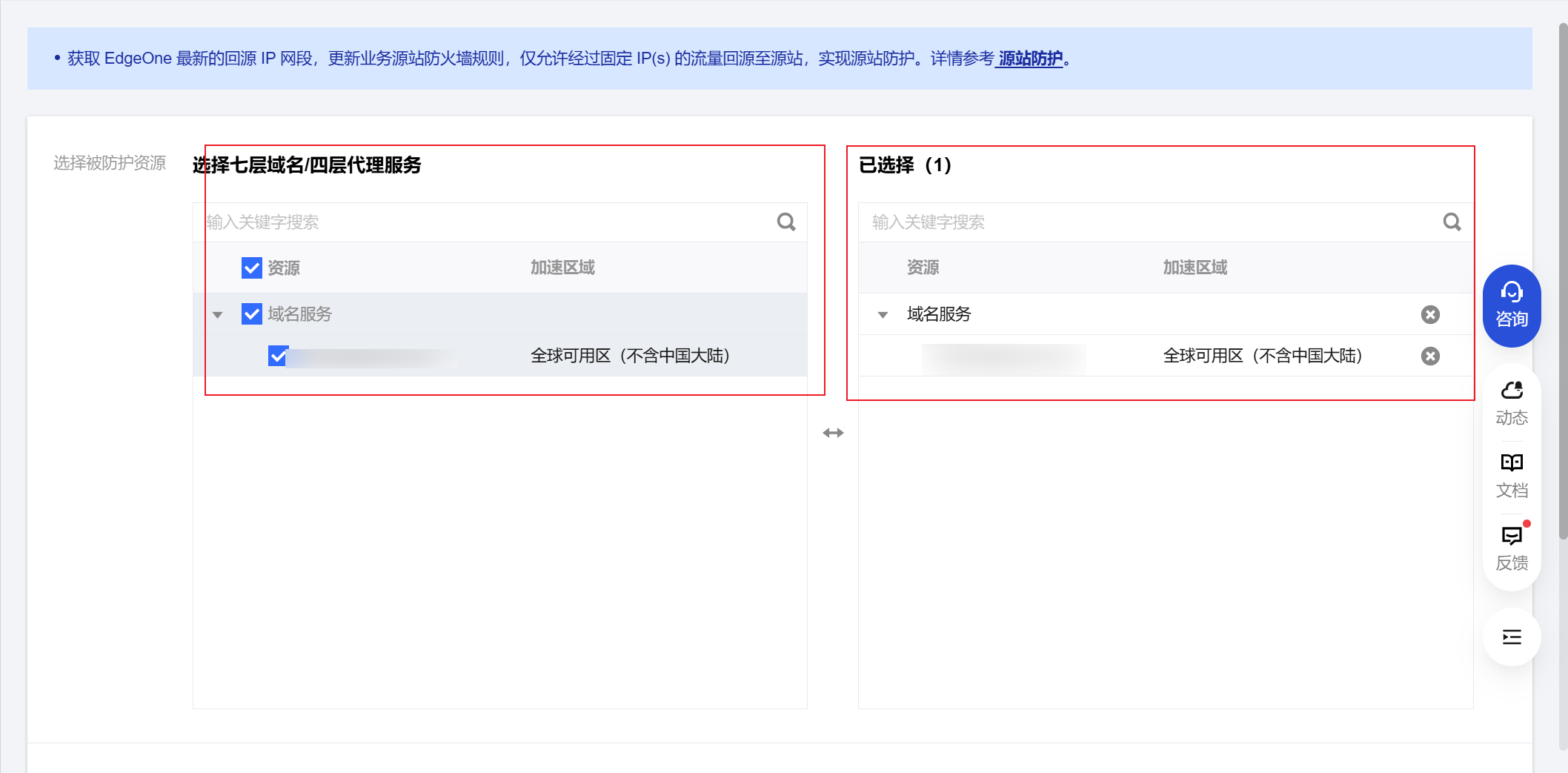Click the 加速区域 column header in the 已选择 panel

tap(1195, 268)
